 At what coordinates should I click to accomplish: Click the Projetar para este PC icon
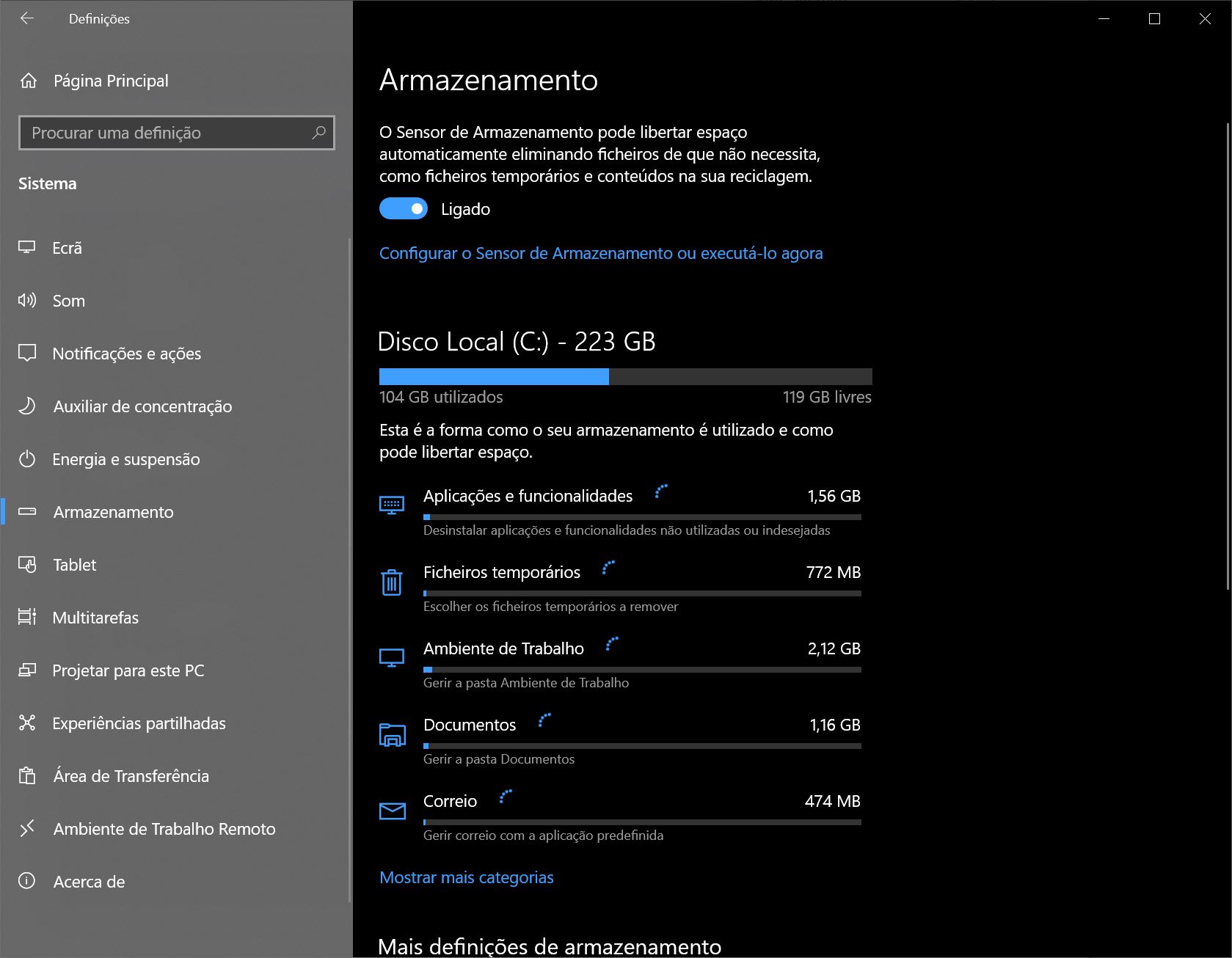[x=27, y=670]
